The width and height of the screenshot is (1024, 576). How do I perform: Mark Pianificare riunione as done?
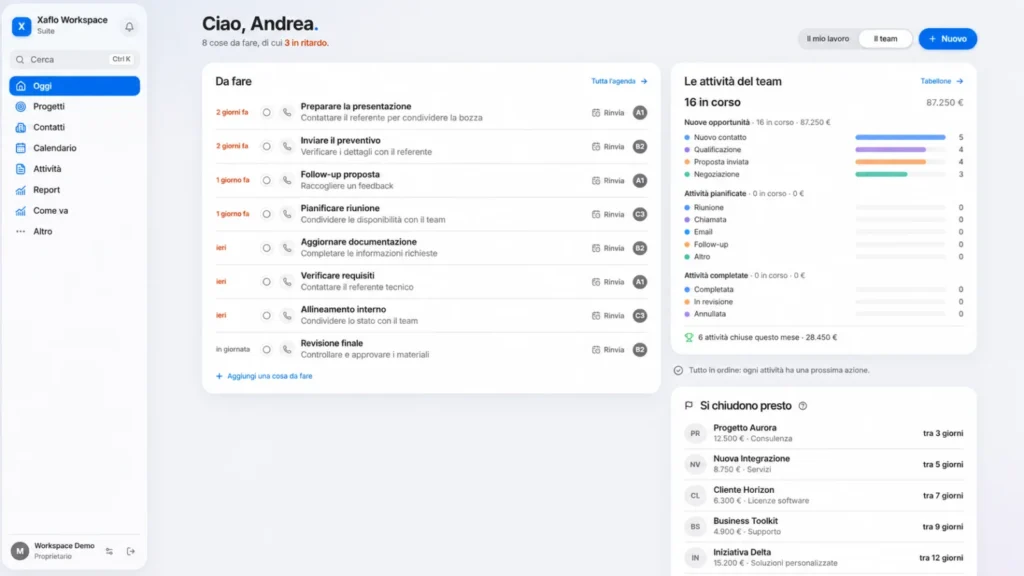click(266, 214)
